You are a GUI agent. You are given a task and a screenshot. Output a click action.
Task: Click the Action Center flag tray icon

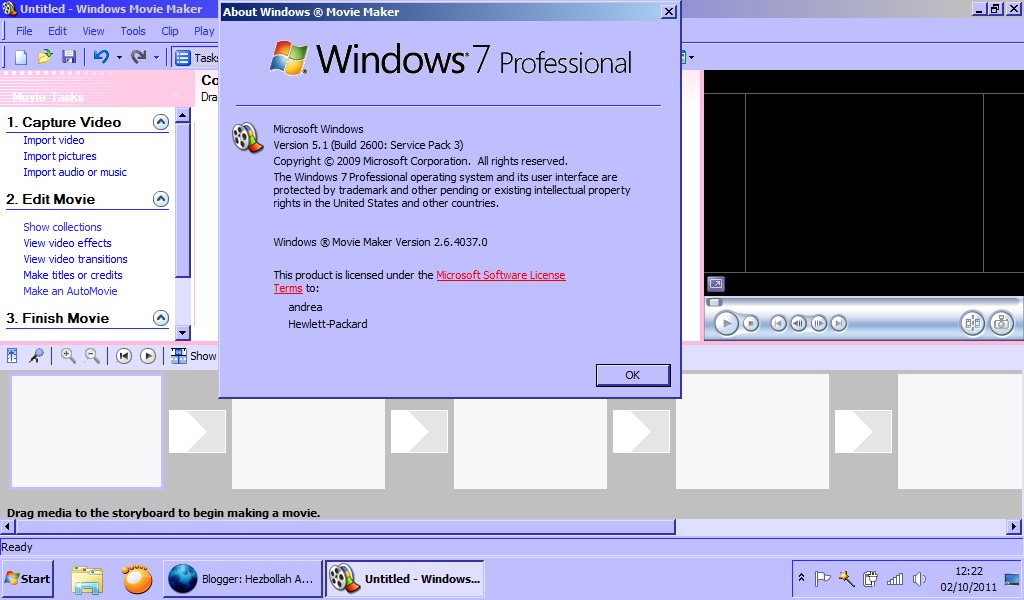(822, 578)
